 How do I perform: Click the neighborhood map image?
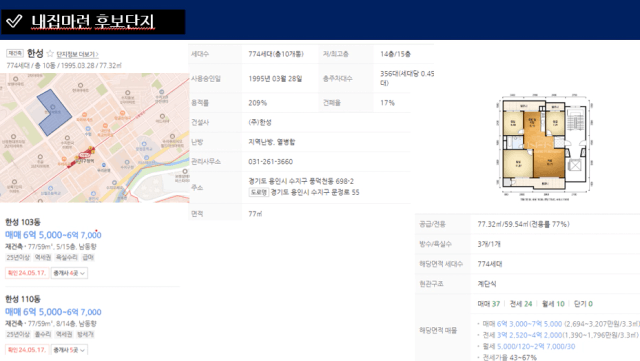pyautogui.click(x=95, y=138)
